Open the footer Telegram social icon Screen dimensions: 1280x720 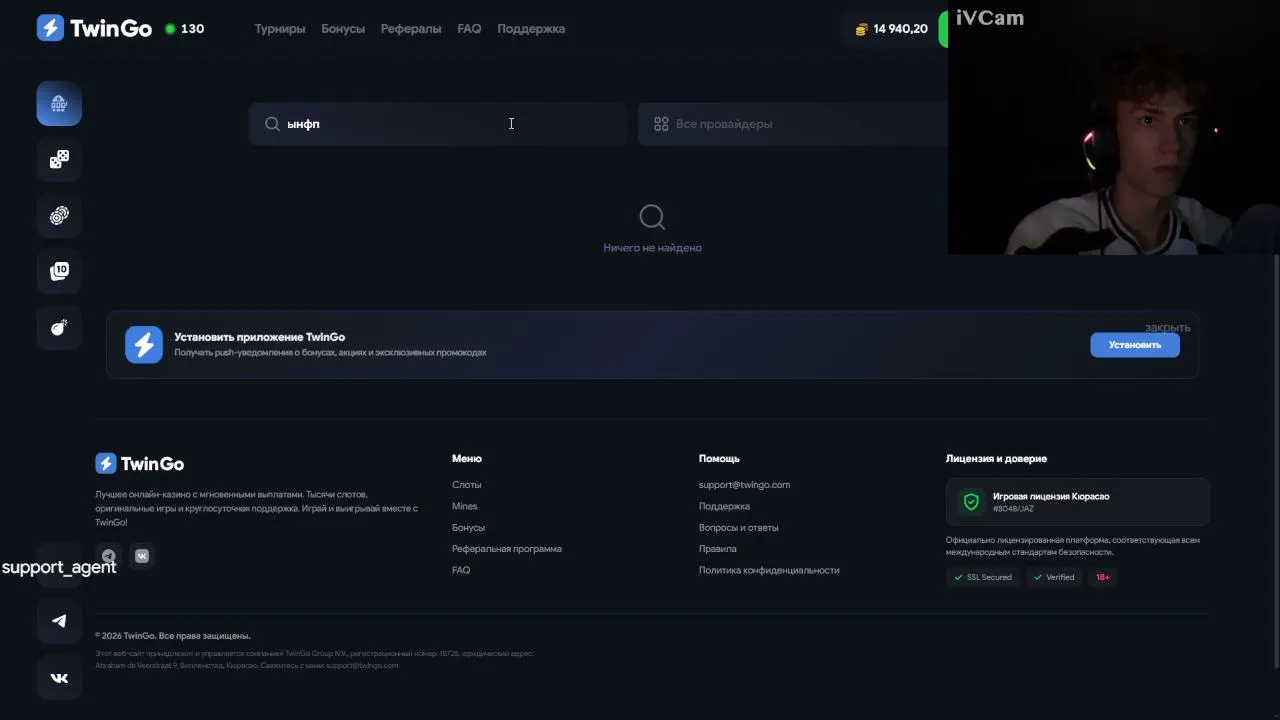click(x=109, y=556)
